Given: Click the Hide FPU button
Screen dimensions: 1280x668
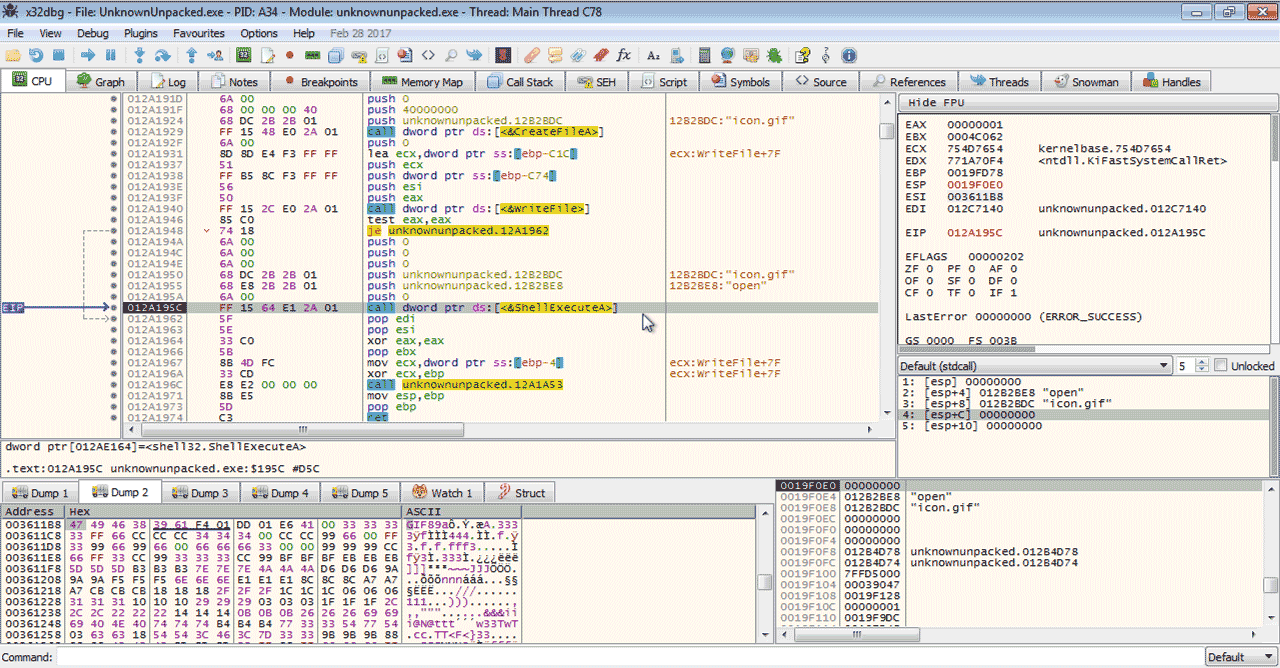Looking at the screenshot, I should [937, 103].
